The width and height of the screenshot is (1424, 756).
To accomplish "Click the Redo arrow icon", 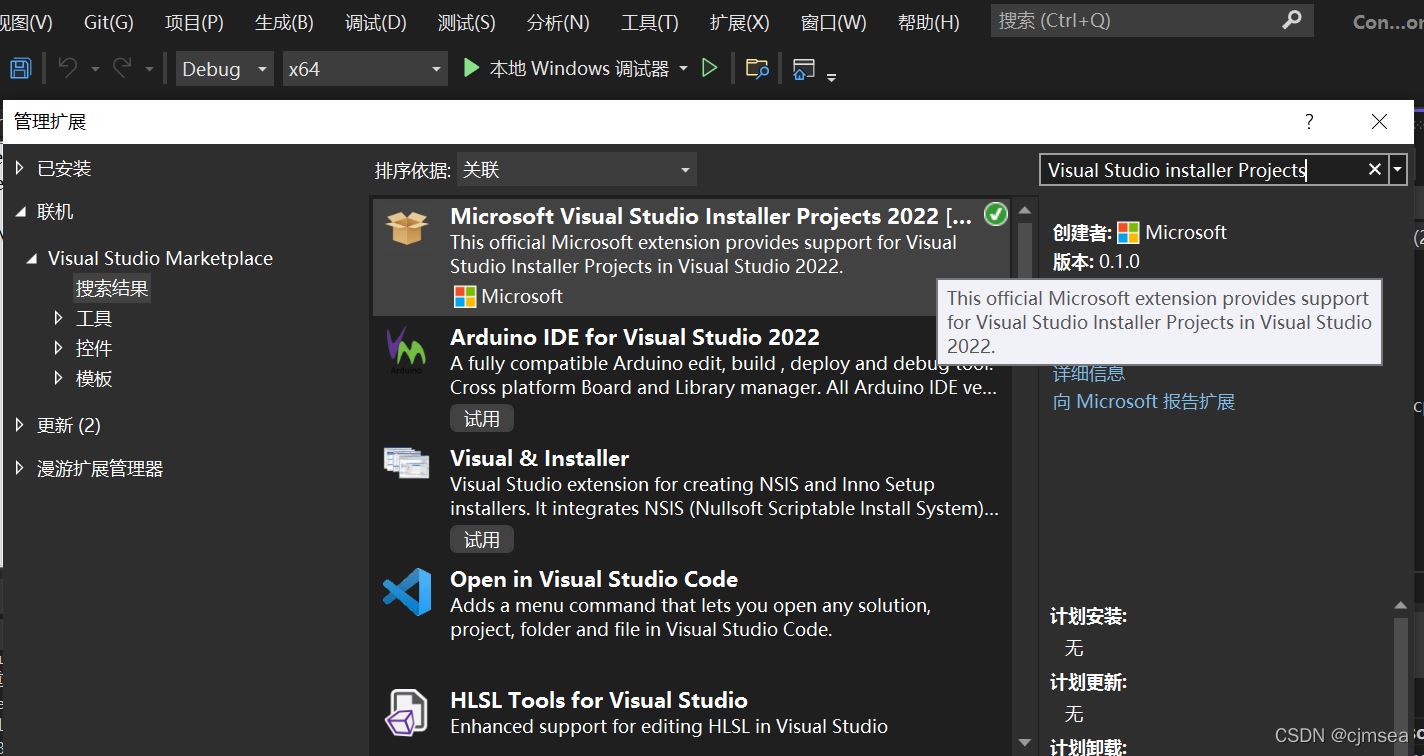I will [x=122, y=68].
